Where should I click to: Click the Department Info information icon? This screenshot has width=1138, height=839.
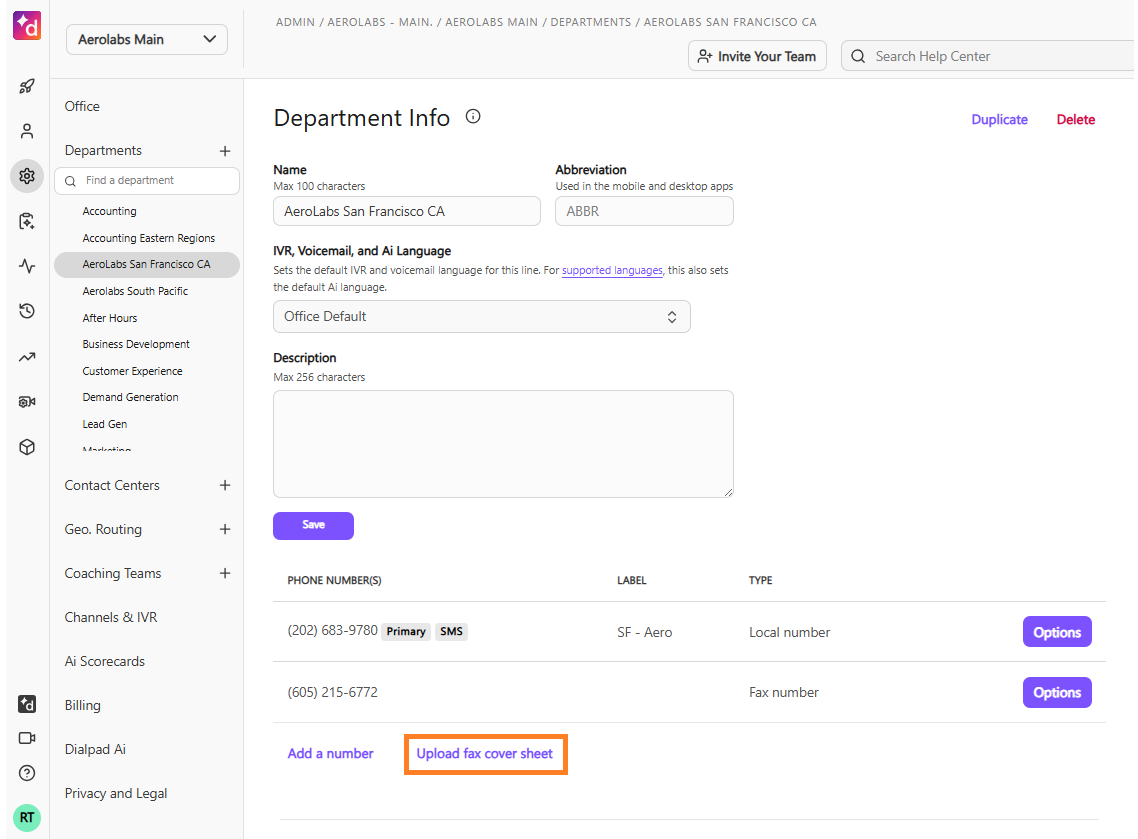pos(473,116)
